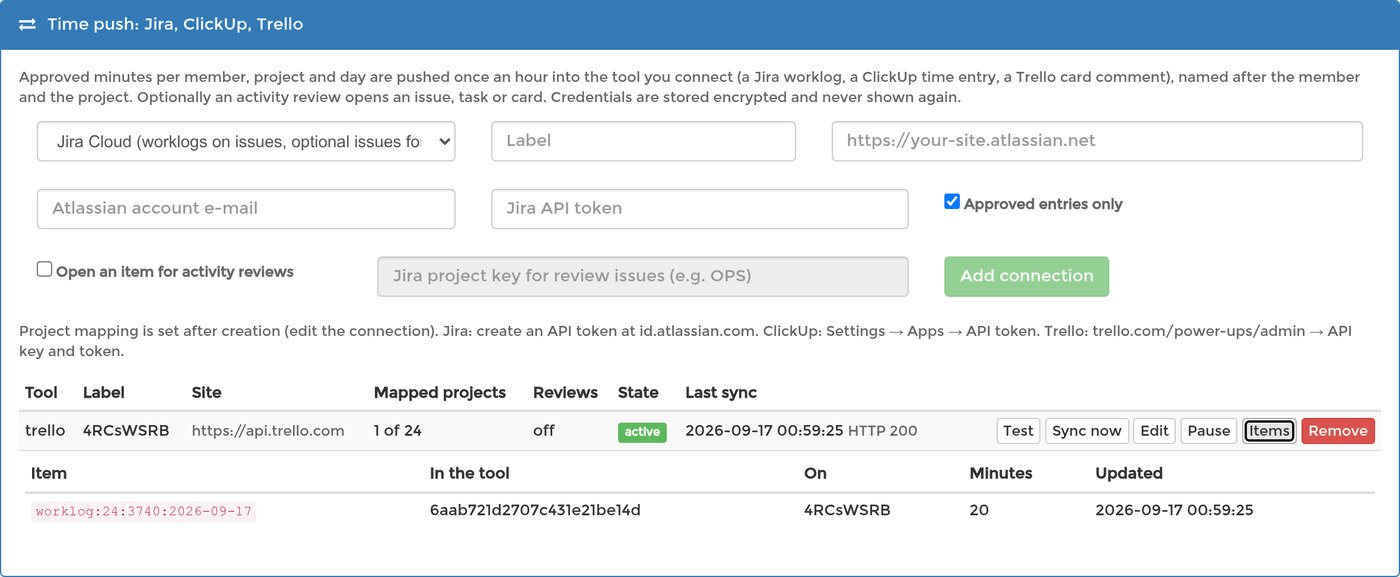Image resolution: width=1400 pixels, height=577 pixels.
Task: Click the Updated value 2026-09-17 00:59:25 in items row
Action: pyautogui.click(x=1174, y=510)
